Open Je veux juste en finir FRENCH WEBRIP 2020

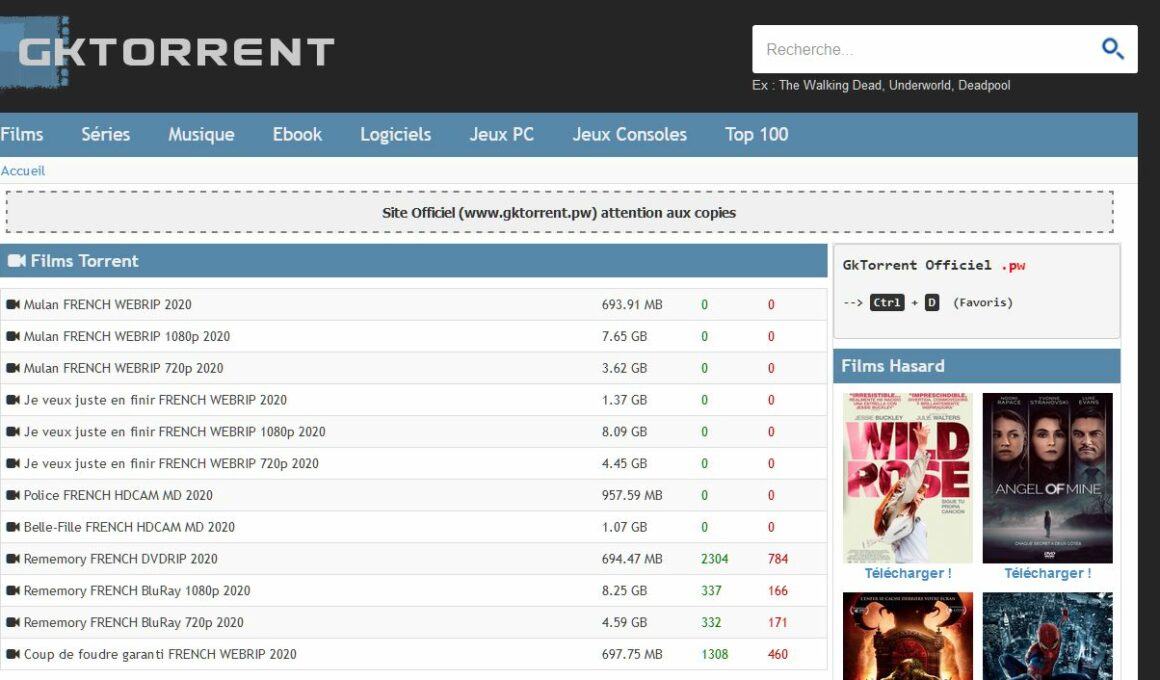[155, 400]
